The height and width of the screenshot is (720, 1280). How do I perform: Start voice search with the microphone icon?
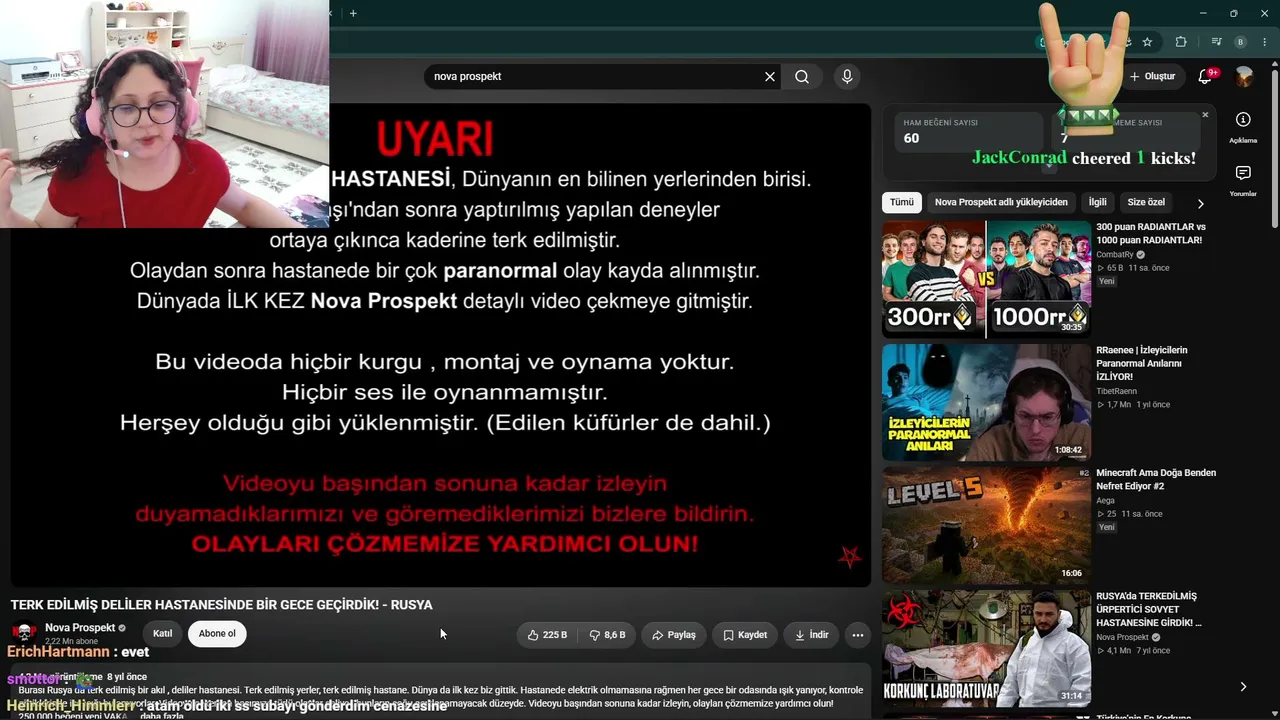click(847, 77)
